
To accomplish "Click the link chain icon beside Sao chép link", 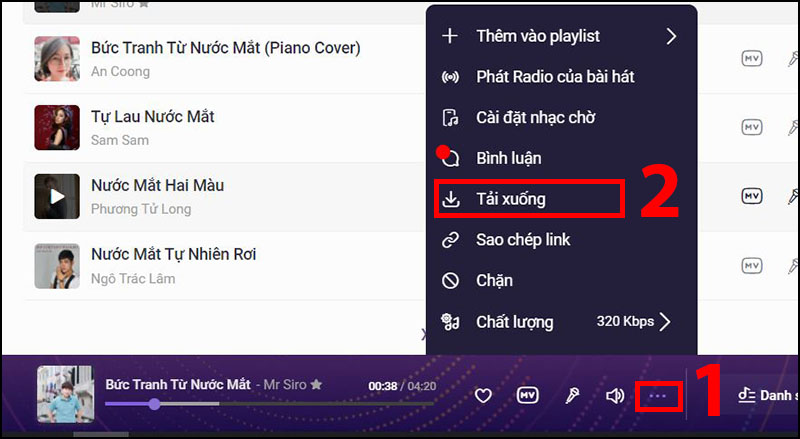I will click(x=451, y=240).
